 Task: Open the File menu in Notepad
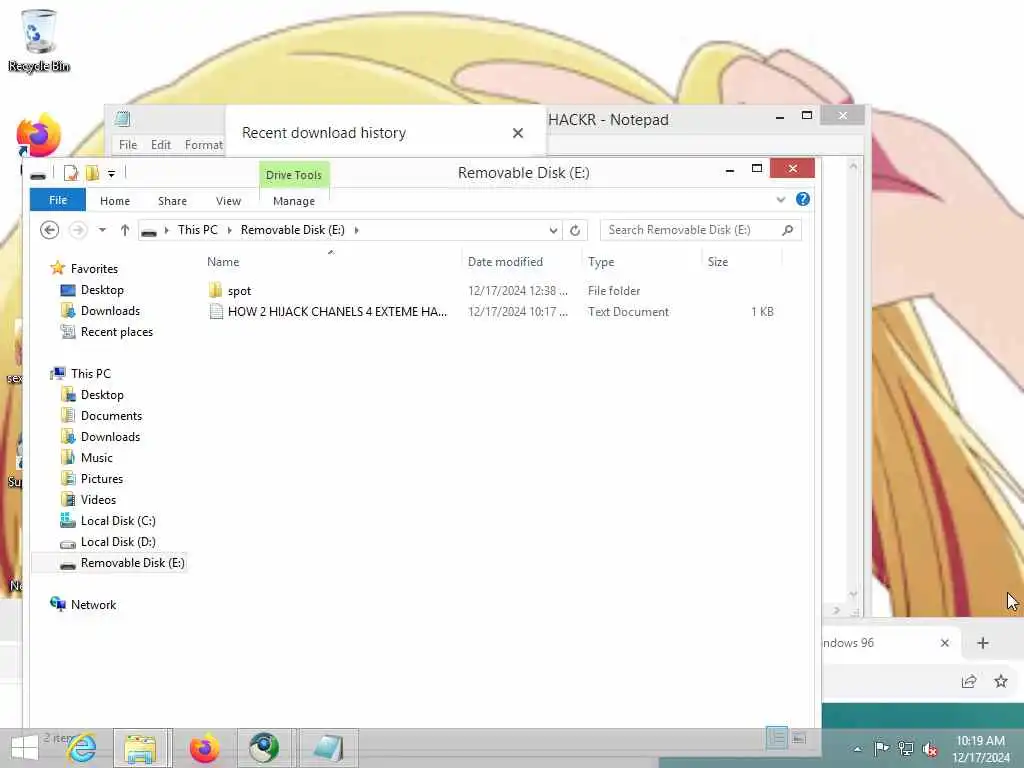pyautogui.click(x=128, y=144)
